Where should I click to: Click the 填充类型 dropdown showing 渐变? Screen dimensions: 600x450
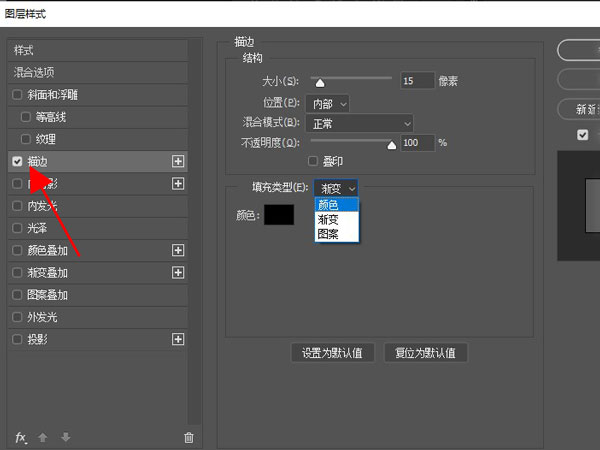[336, 188]
